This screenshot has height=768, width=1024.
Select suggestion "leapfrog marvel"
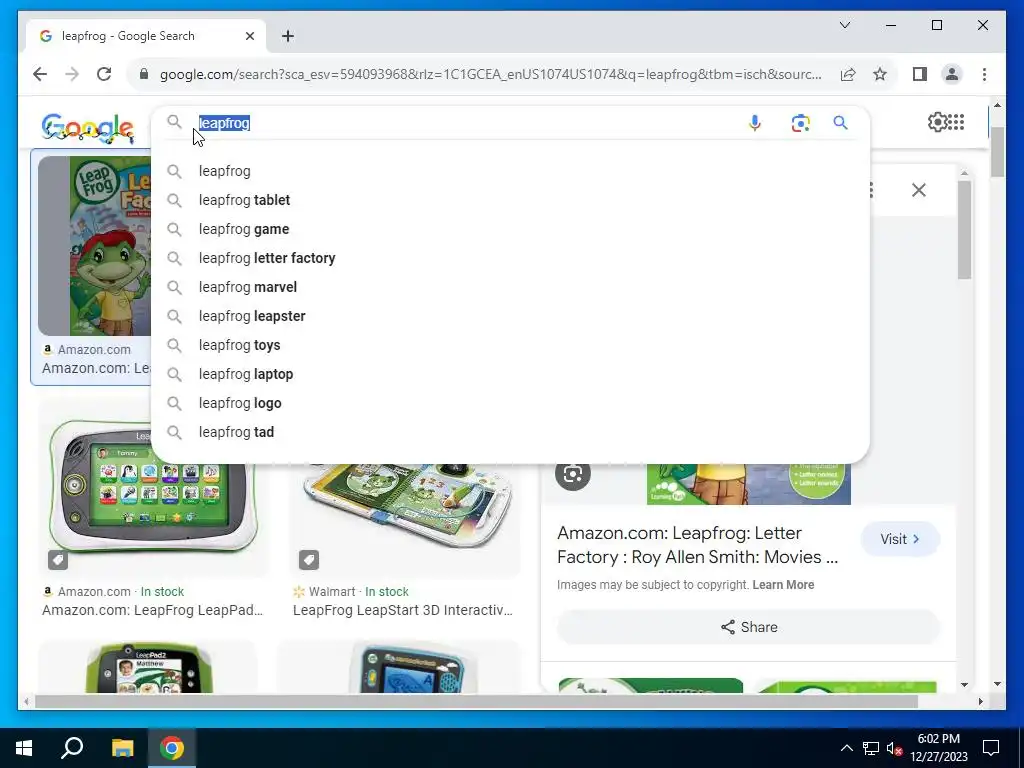coord(510,287)
